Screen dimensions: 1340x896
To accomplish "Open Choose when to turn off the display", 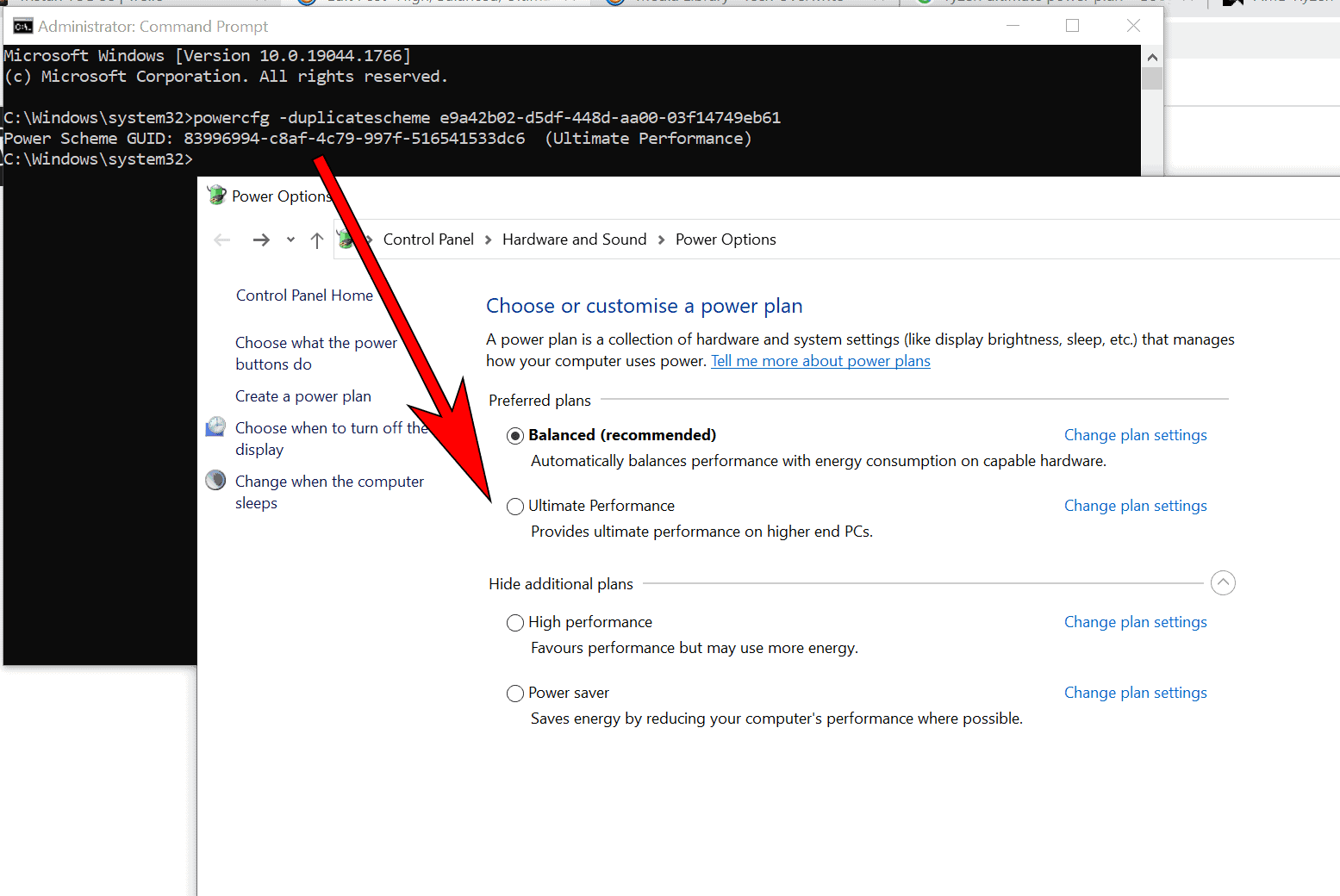I will click(332, 439).
